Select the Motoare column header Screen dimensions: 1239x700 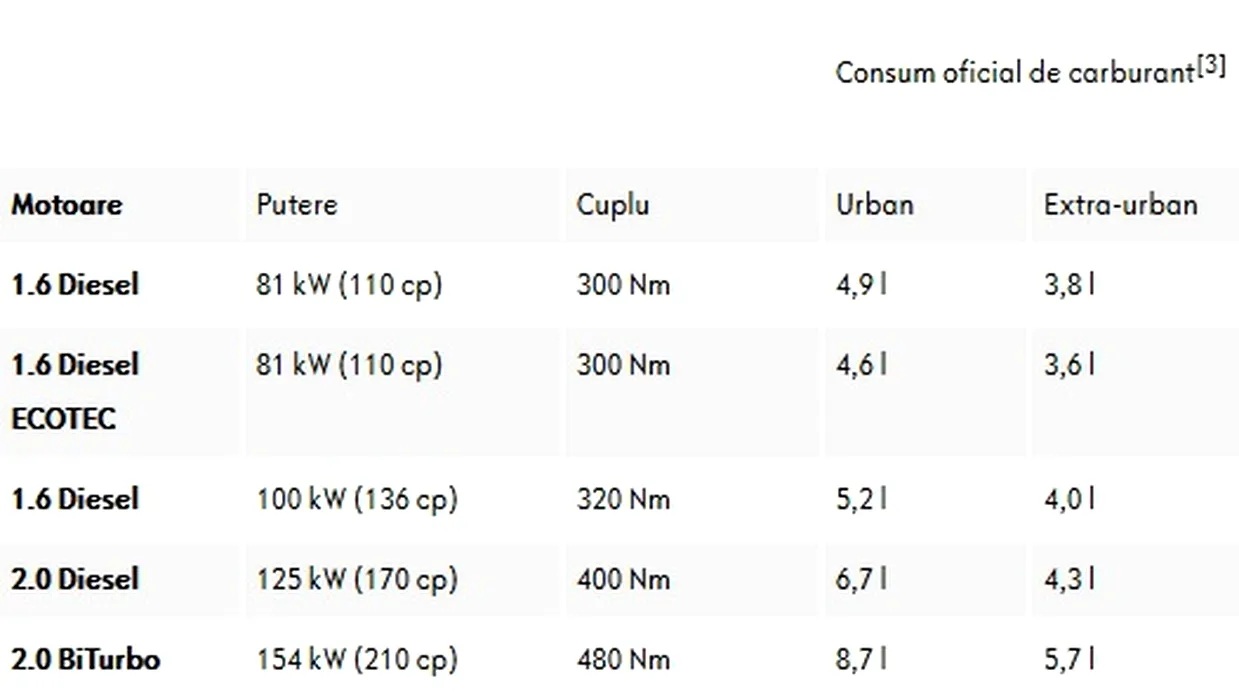point(66,205)
